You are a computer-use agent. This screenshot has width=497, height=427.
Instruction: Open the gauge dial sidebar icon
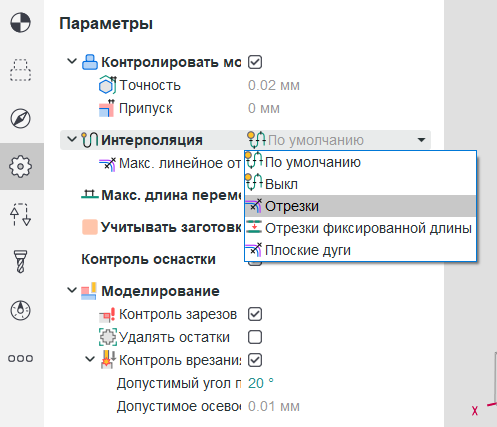(20, 310)
